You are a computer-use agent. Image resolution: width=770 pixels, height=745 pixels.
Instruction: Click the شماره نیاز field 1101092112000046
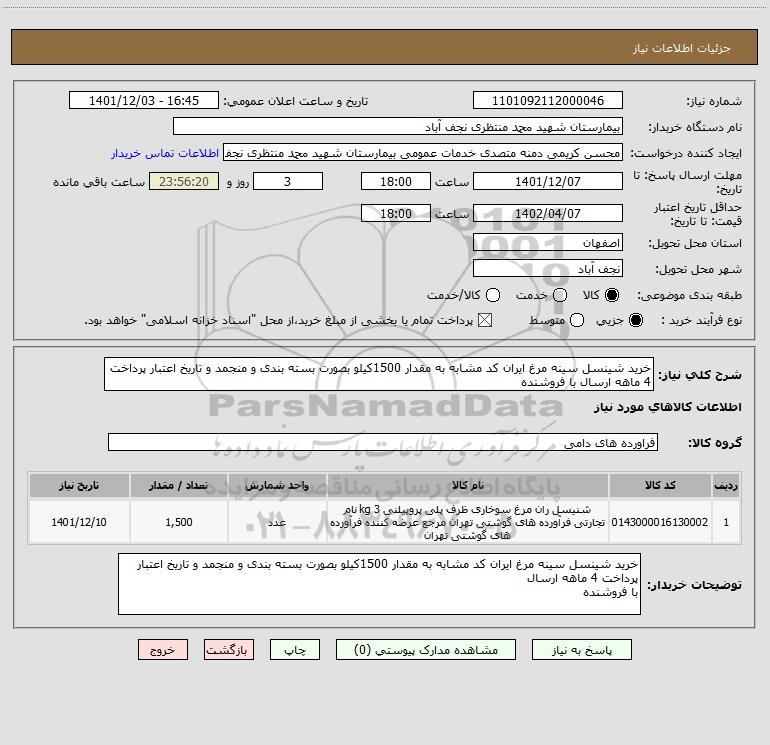tap(548, 100)
